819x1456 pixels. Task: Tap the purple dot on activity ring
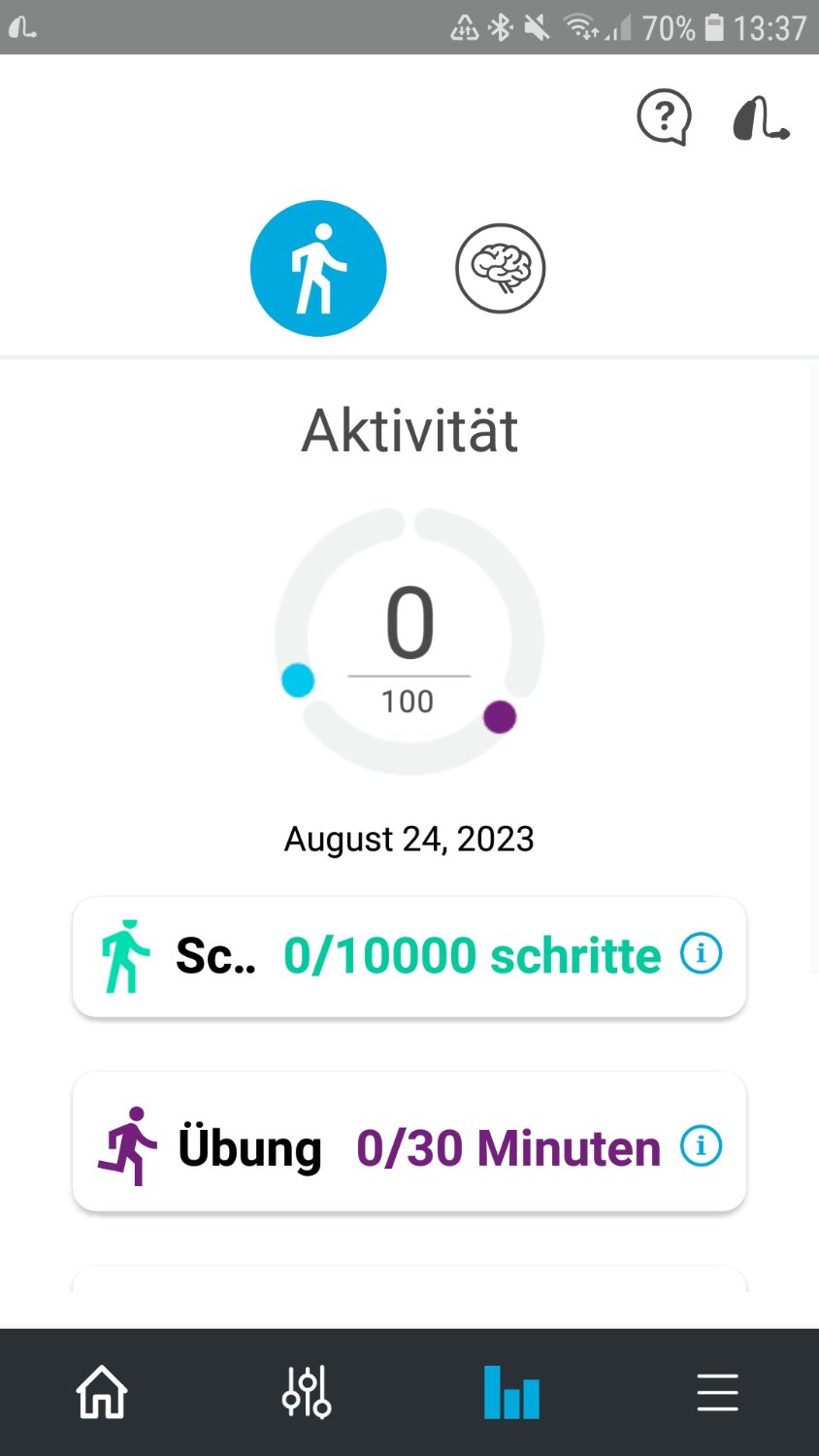(500, 717)
